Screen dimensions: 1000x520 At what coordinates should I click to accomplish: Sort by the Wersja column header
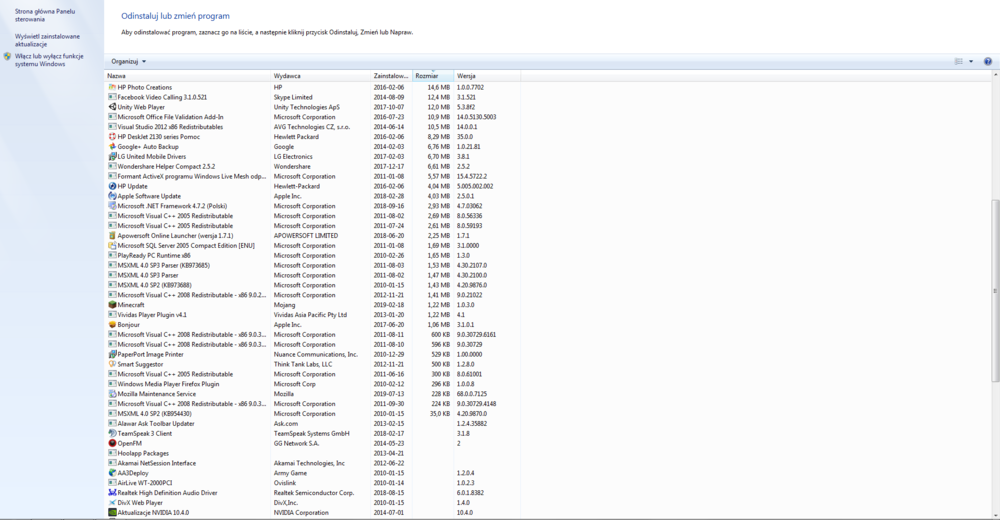coord(487,76)
